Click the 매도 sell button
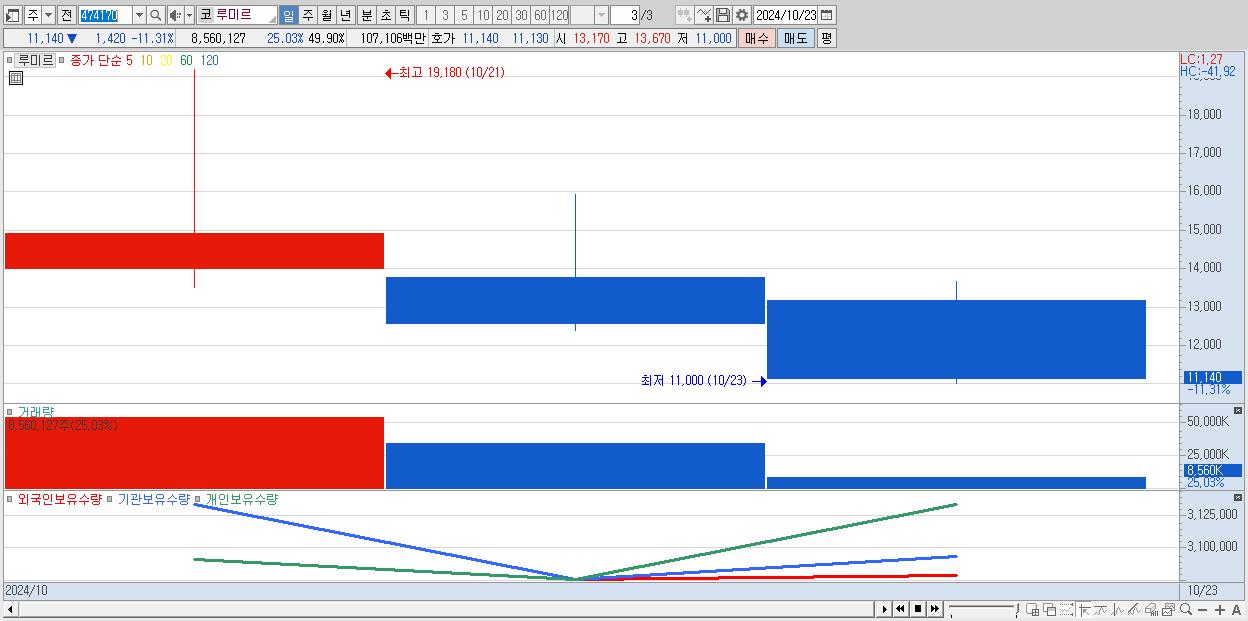The image size is (1248, 621). coord(795,38)
